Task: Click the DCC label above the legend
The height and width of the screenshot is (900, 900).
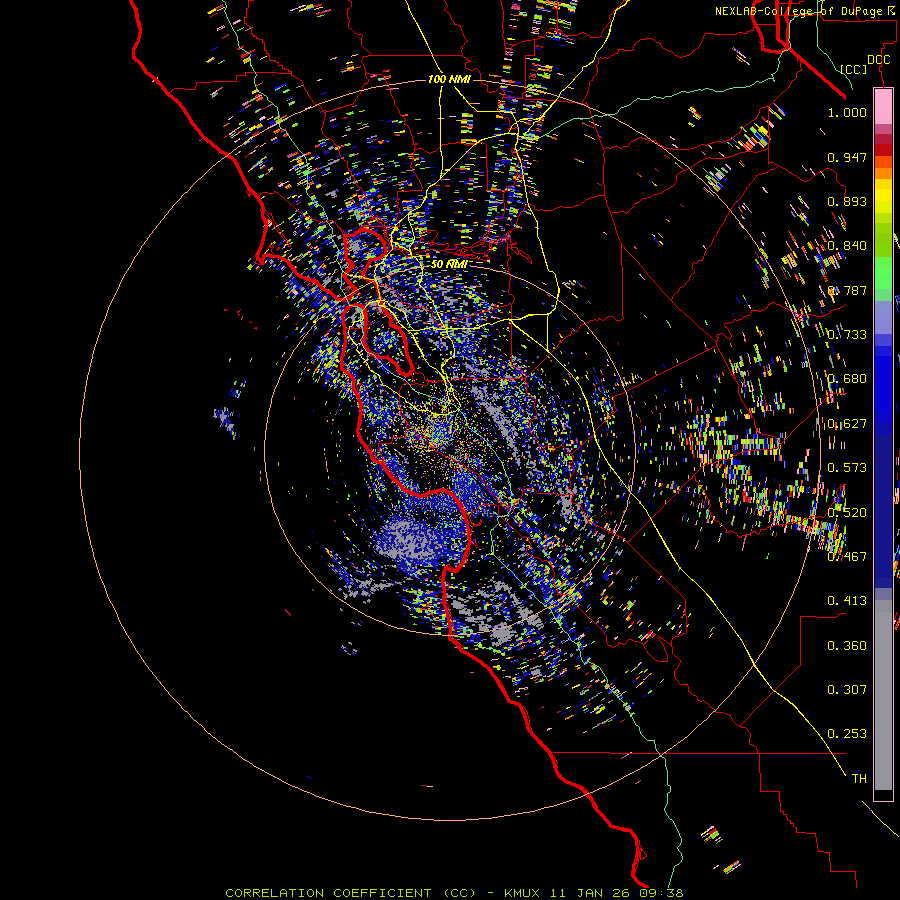Action: pyautogui.click(x=878, y=60)
